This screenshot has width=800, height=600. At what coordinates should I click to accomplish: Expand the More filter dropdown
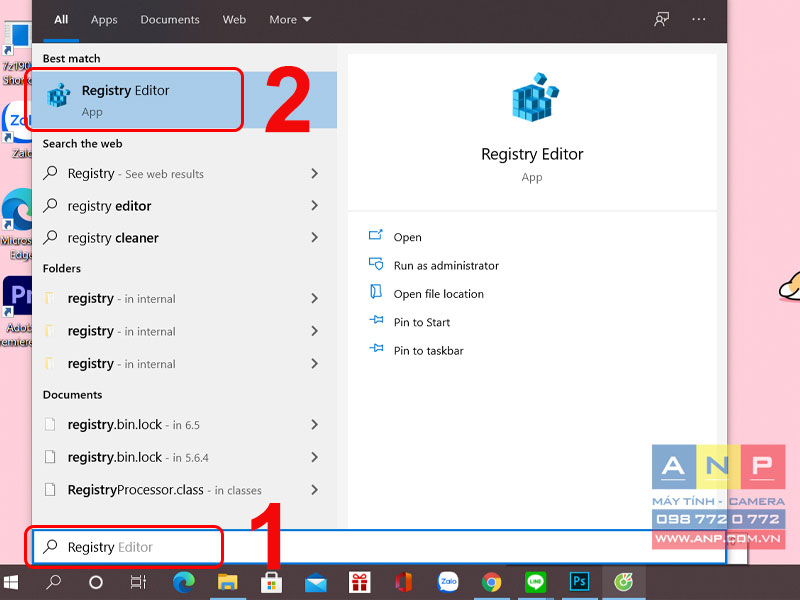(290, 20)
